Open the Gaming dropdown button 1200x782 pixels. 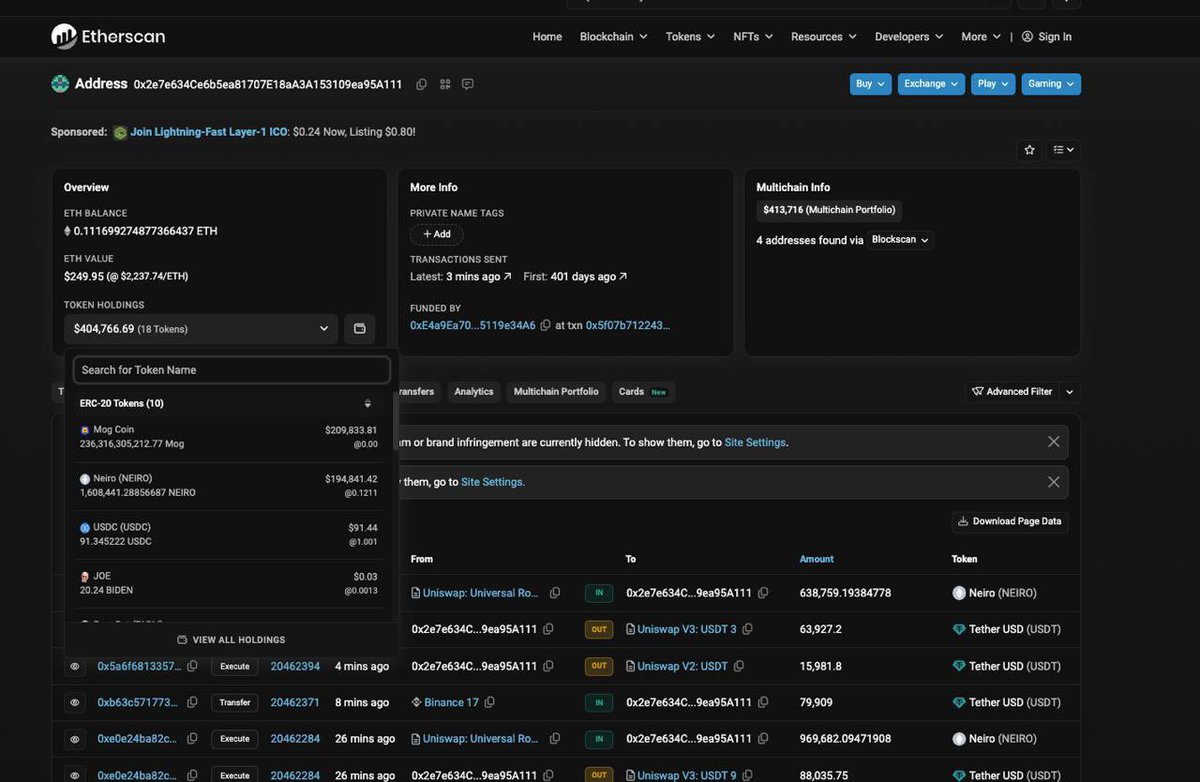[x=1051, y=84]
